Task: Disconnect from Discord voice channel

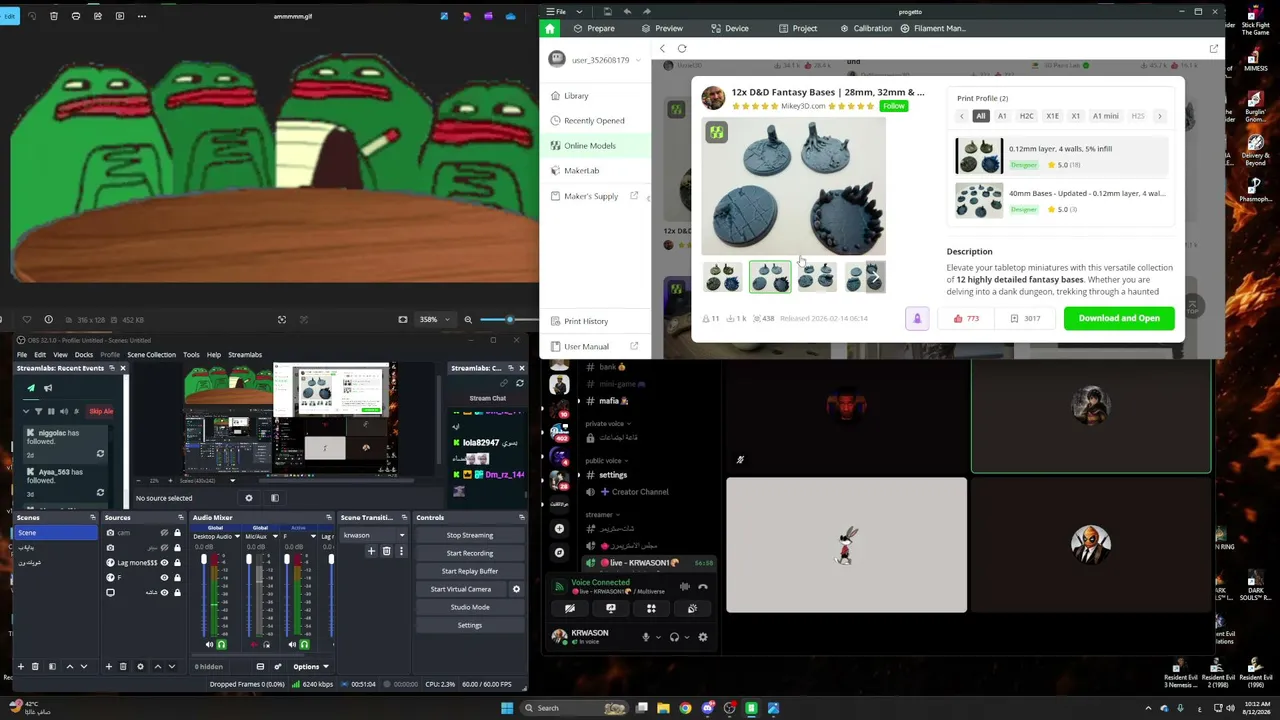Action: pyautogui.click(x=703, y=587)
